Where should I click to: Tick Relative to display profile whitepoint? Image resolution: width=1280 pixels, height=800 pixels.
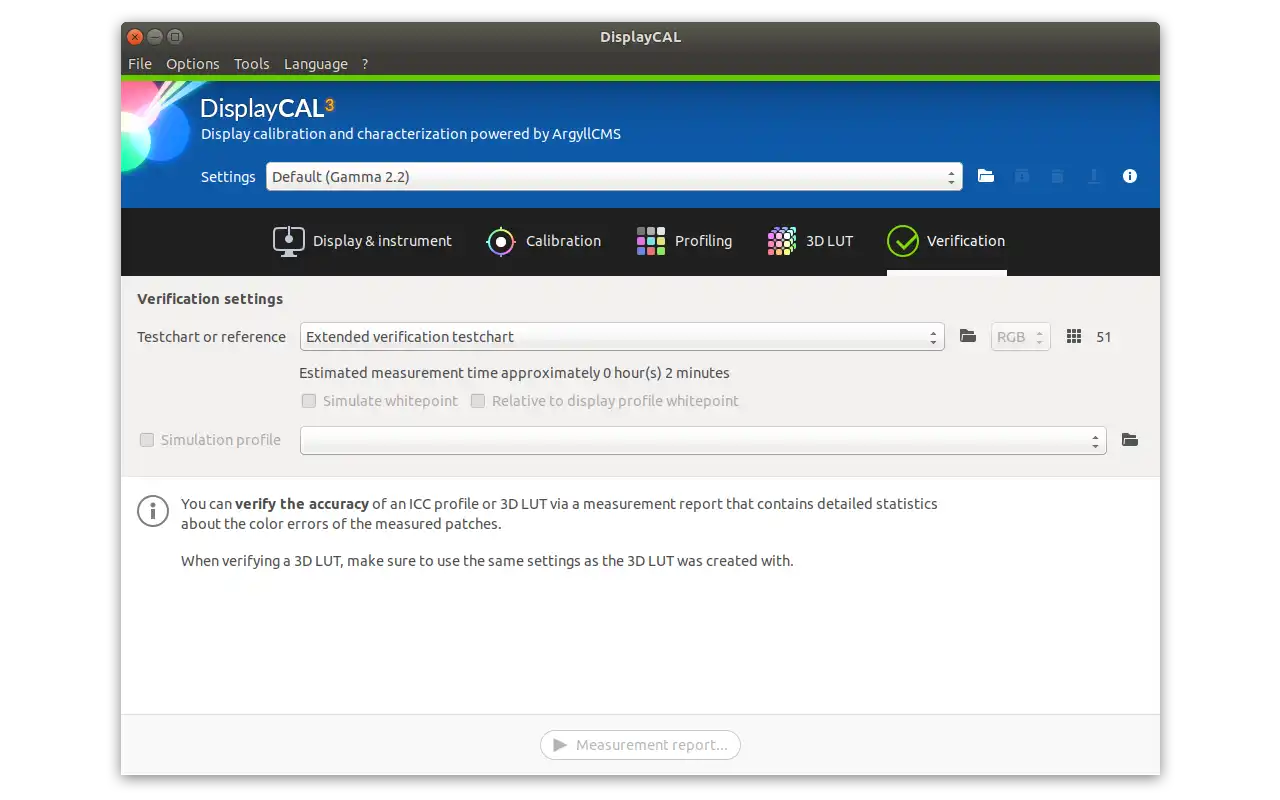click(x=478, y=401)
